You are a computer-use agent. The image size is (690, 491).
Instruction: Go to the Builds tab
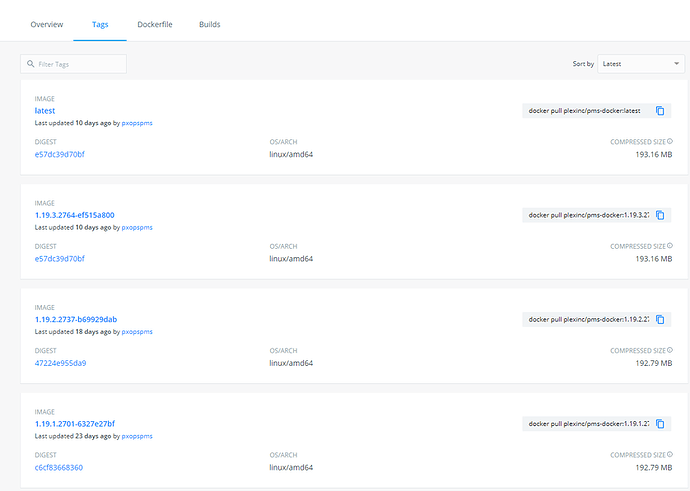(209, 24)
